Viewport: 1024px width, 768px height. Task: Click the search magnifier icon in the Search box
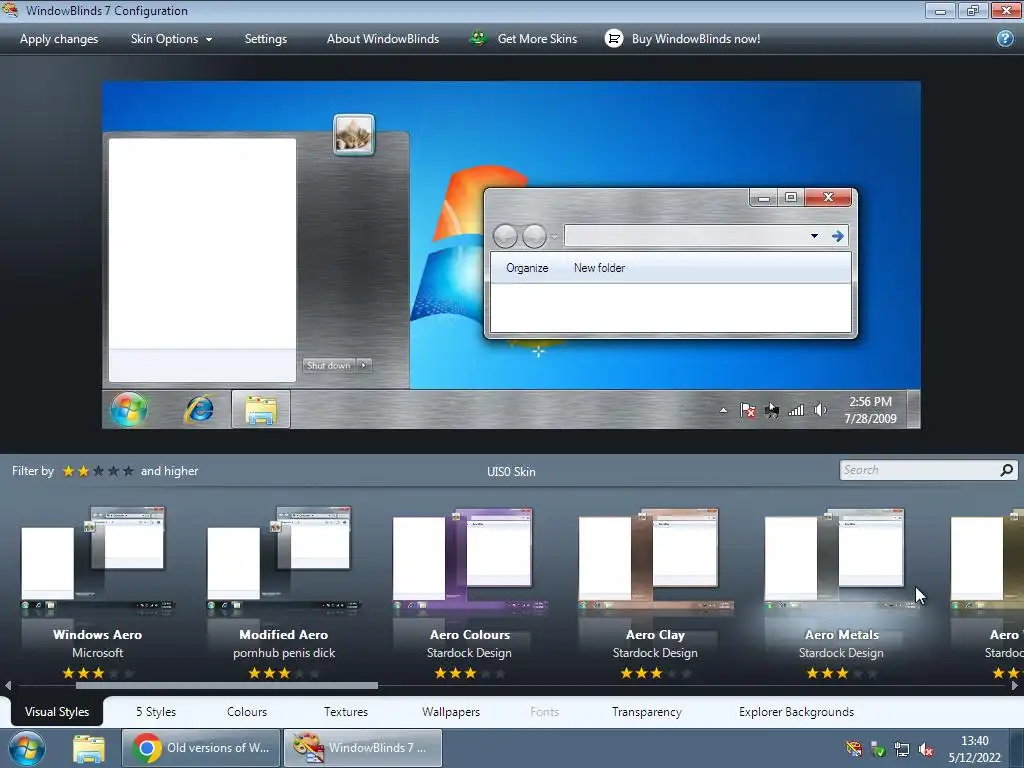pos(1006,470)
